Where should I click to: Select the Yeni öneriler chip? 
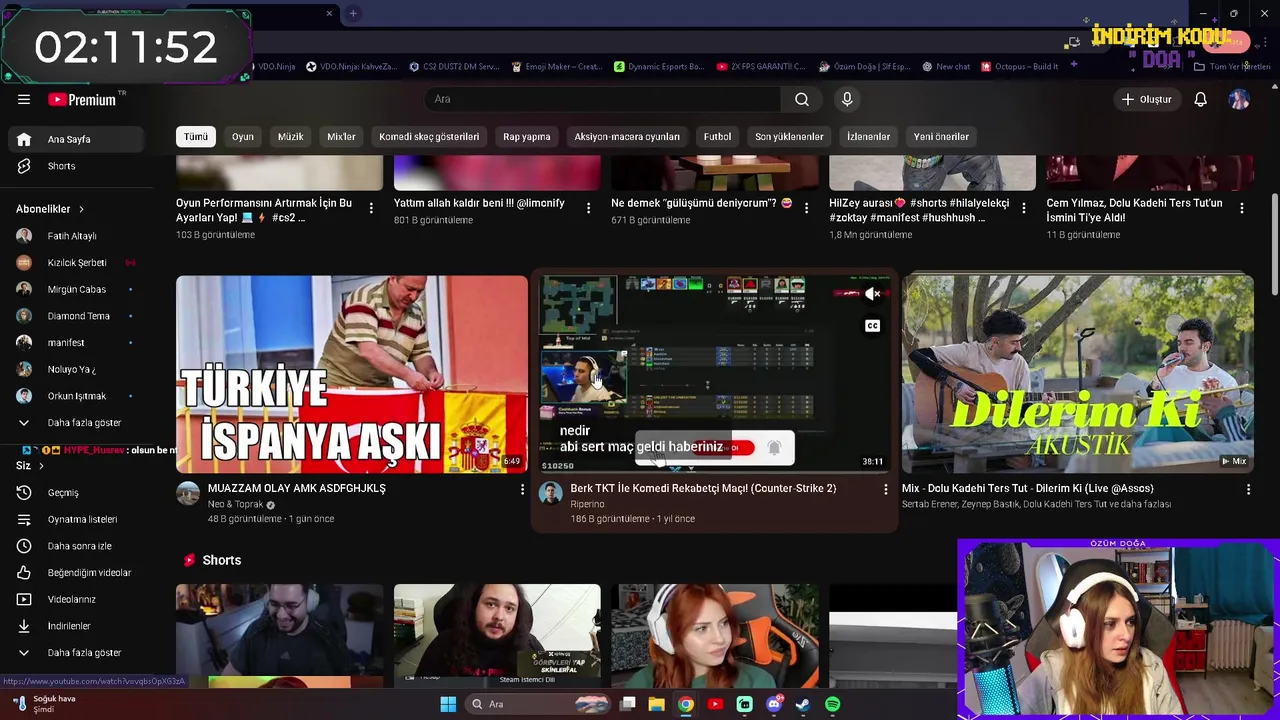[x=941, y=136]
